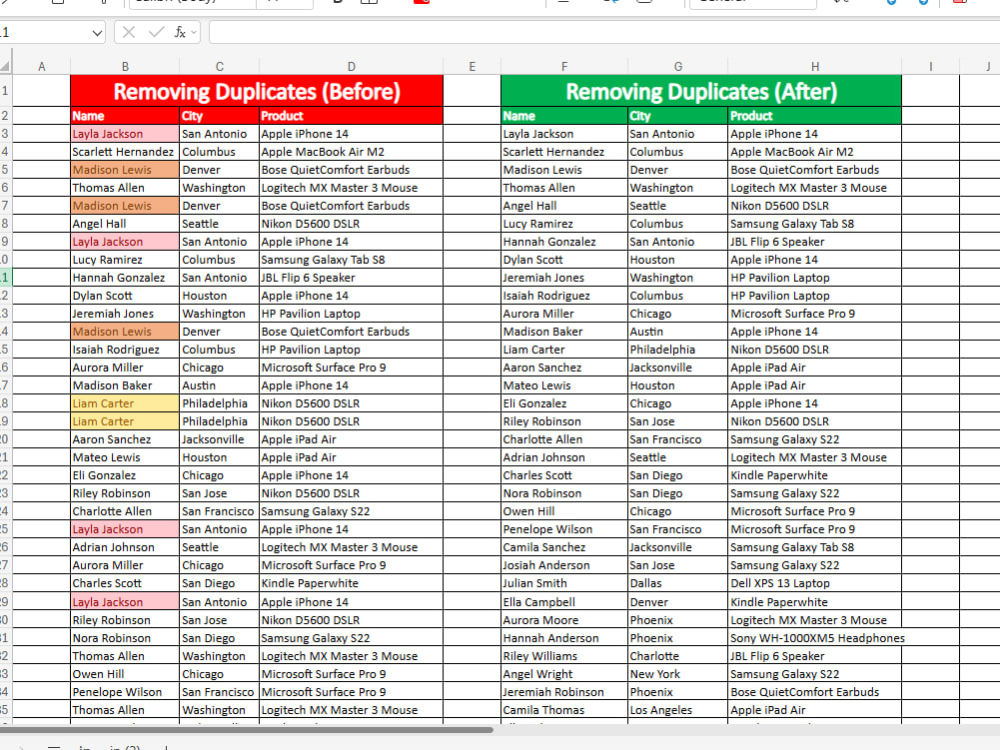
Task: Click the Cancel (X) formula bar icon
Action: (129, 32)
